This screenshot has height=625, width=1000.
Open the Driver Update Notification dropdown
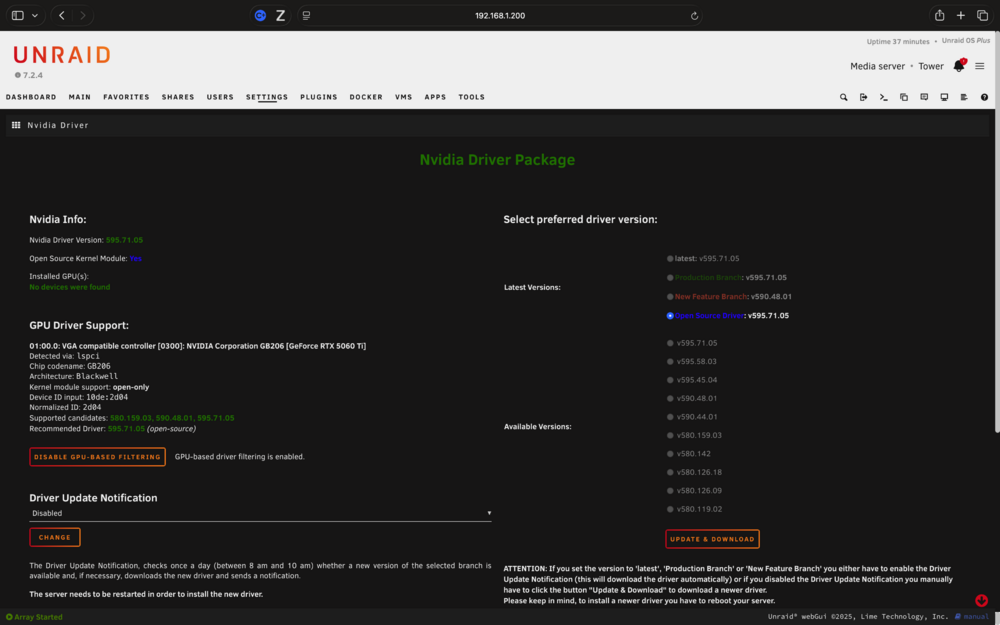click(260, 513)
